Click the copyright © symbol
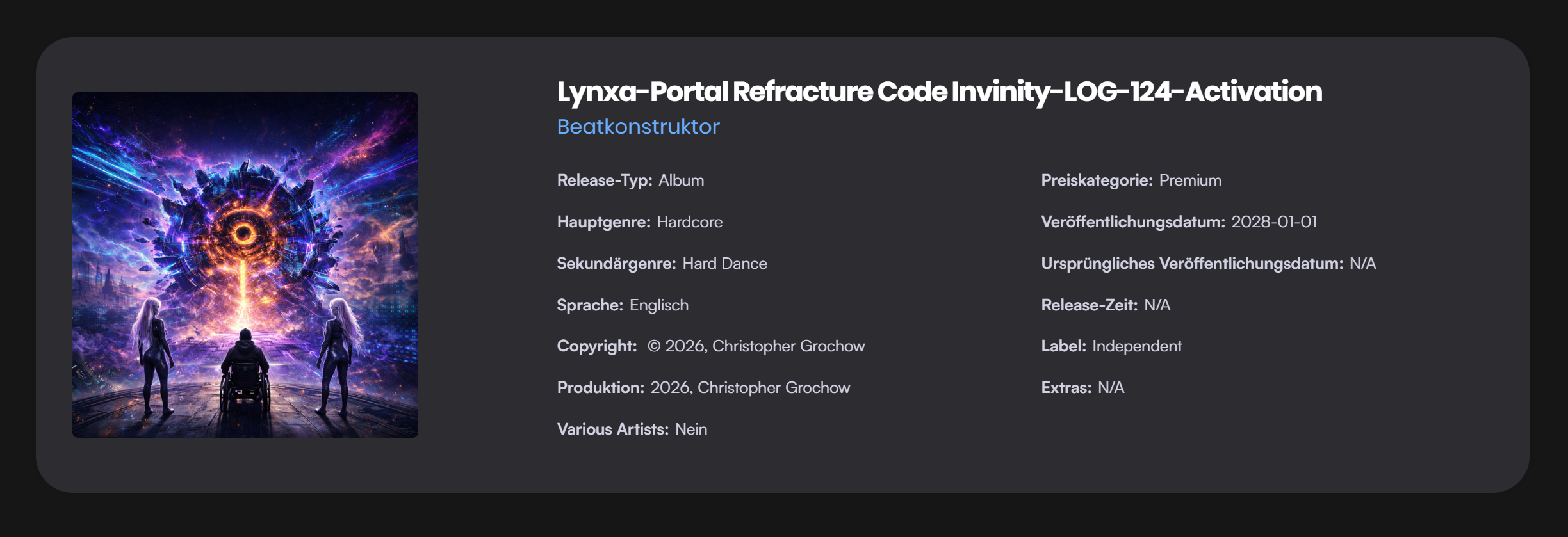The width and height of the screenshot is (1568, 537). [x=653, y=346]
